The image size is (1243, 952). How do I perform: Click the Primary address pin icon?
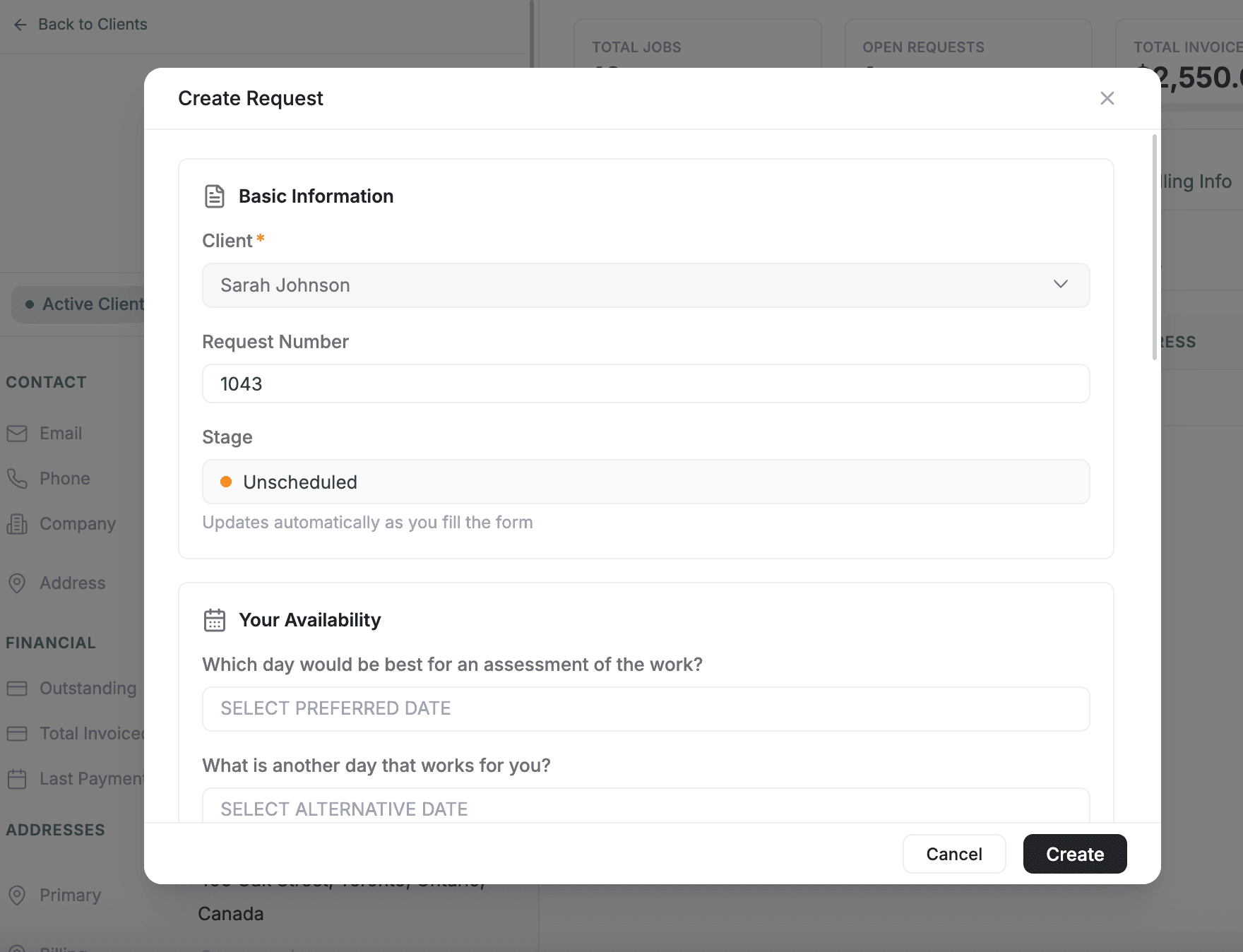coord(18,895)
